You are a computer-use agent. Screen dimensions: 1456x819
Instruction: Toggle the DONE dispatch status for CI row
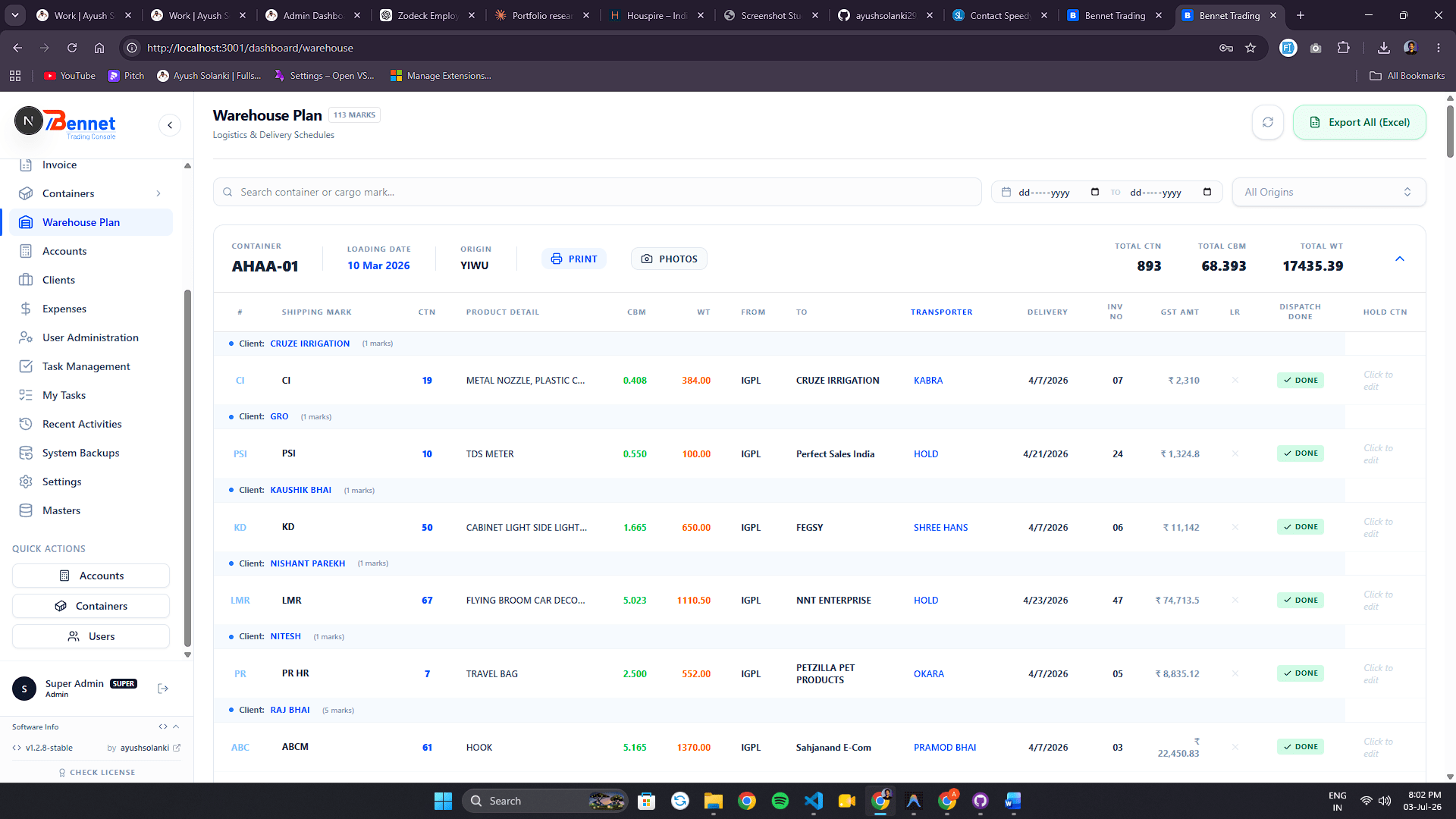[x=1301, y=381]
